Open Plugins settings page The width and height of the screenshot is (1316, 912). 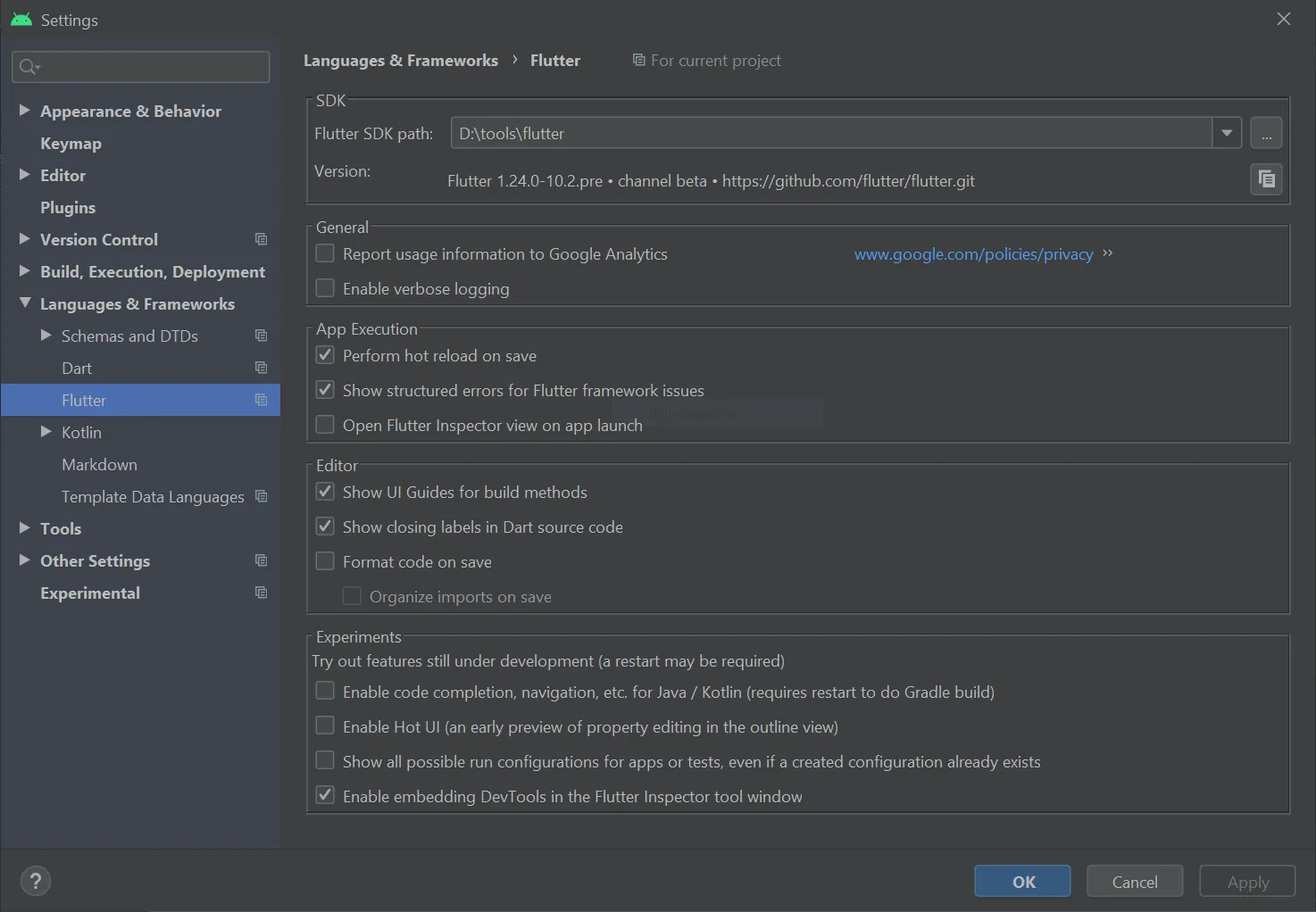pyautogui.click(x=68, y=207)
